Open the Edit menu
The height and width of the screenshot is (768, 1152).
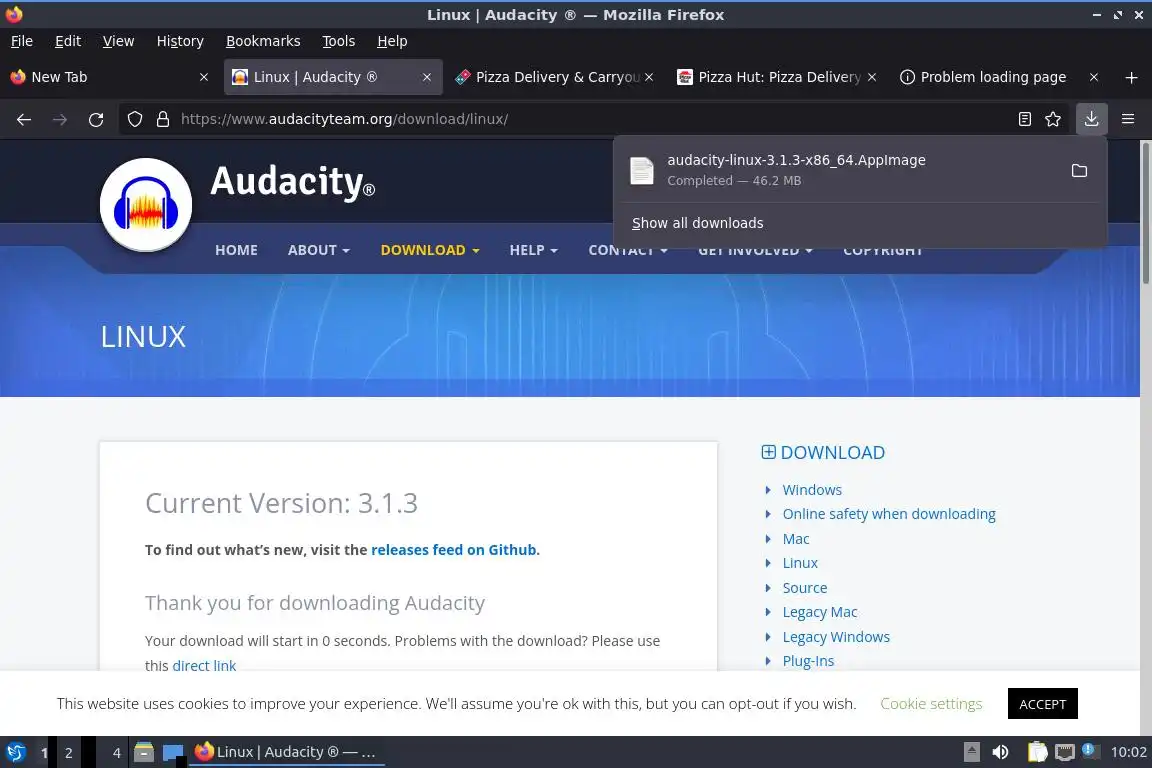point(68,41)
